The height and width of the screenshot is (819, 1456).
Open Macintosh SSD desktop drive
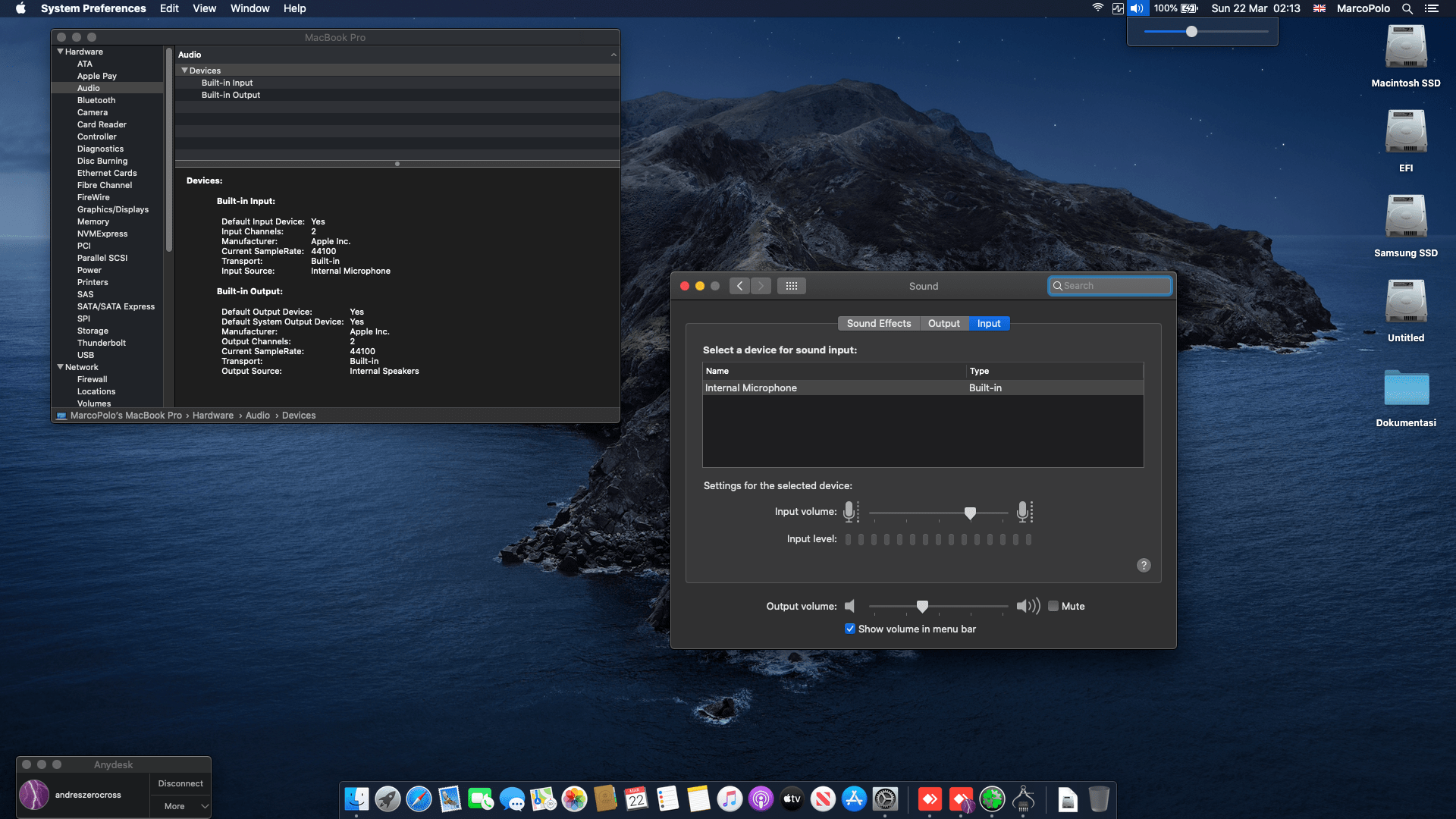[x=1406, y=56]
